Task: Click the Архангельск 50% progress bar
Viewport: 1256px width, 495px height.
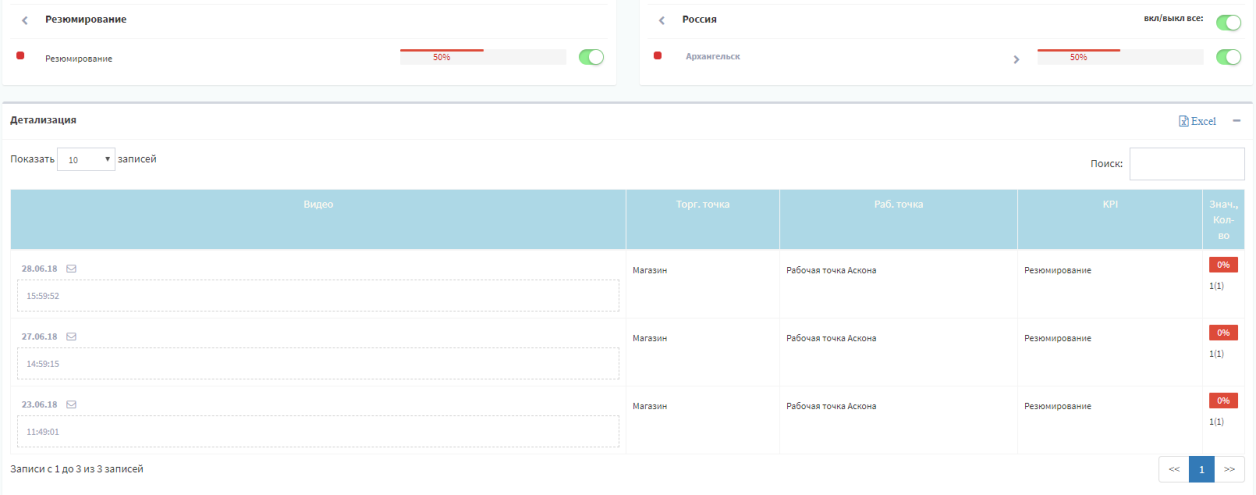Action: pyautogui.click(x=1120, y=57)
